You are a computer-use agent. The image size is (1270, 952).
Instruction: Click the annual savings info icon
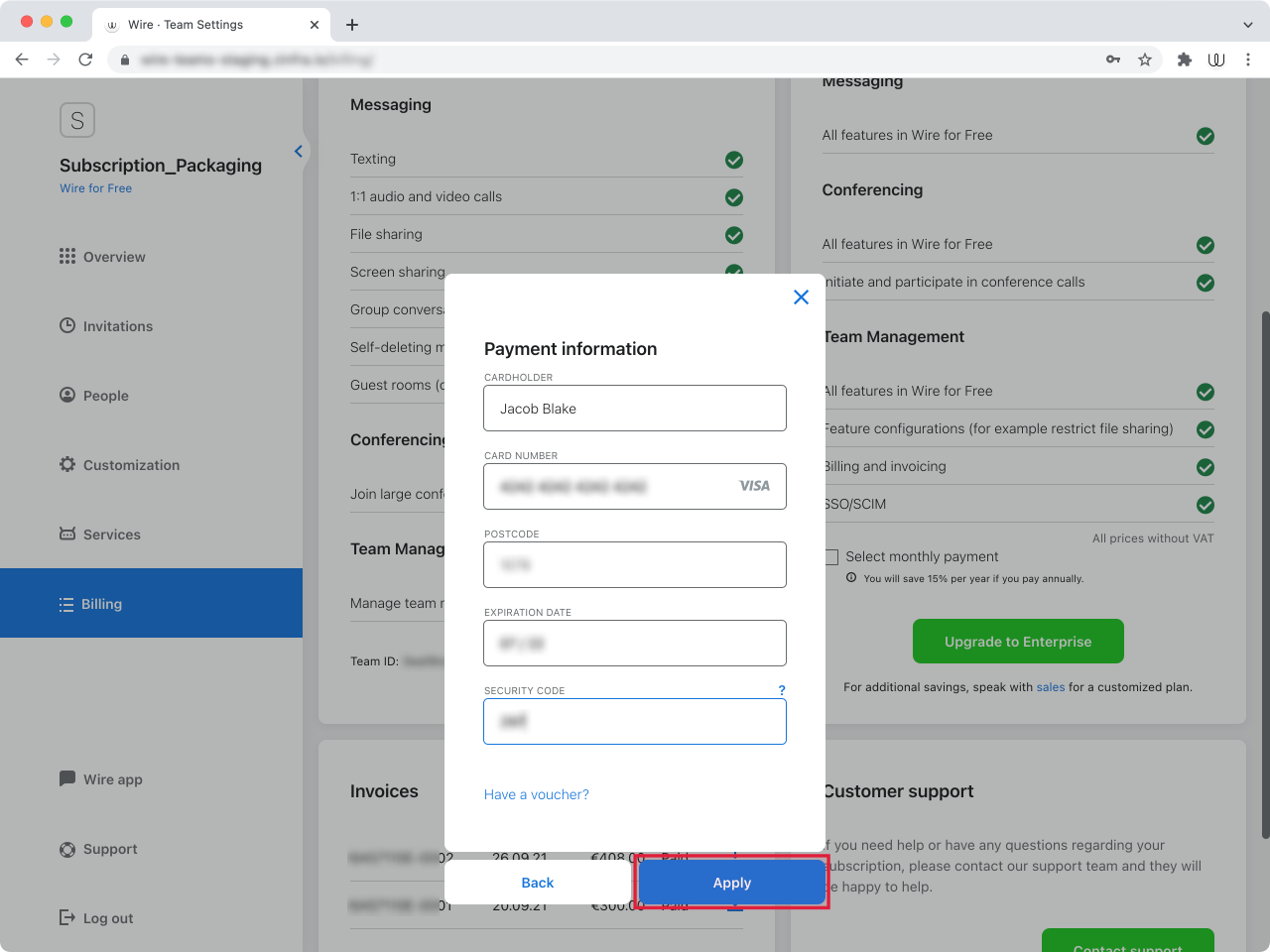click(x=851, y=578)
